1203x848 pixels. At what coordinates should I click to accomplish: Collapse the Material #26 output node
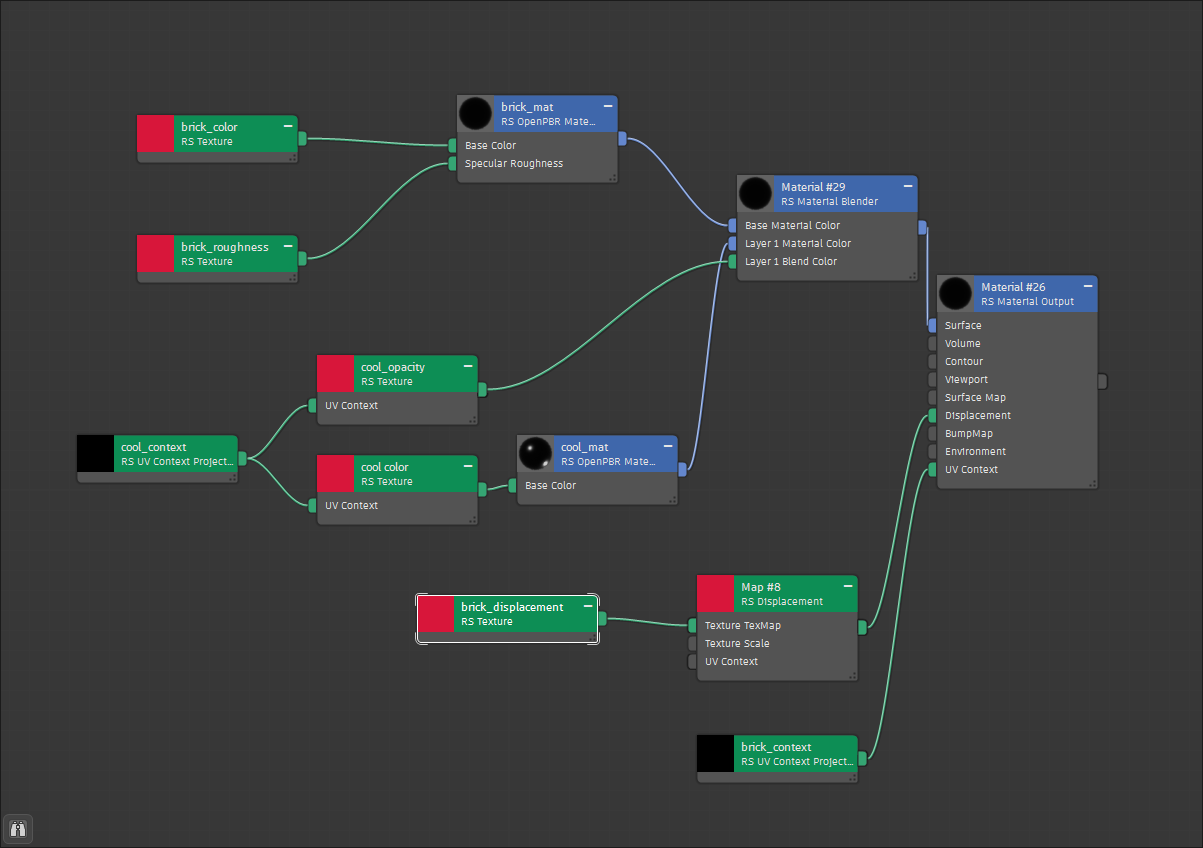[1088, 286]
